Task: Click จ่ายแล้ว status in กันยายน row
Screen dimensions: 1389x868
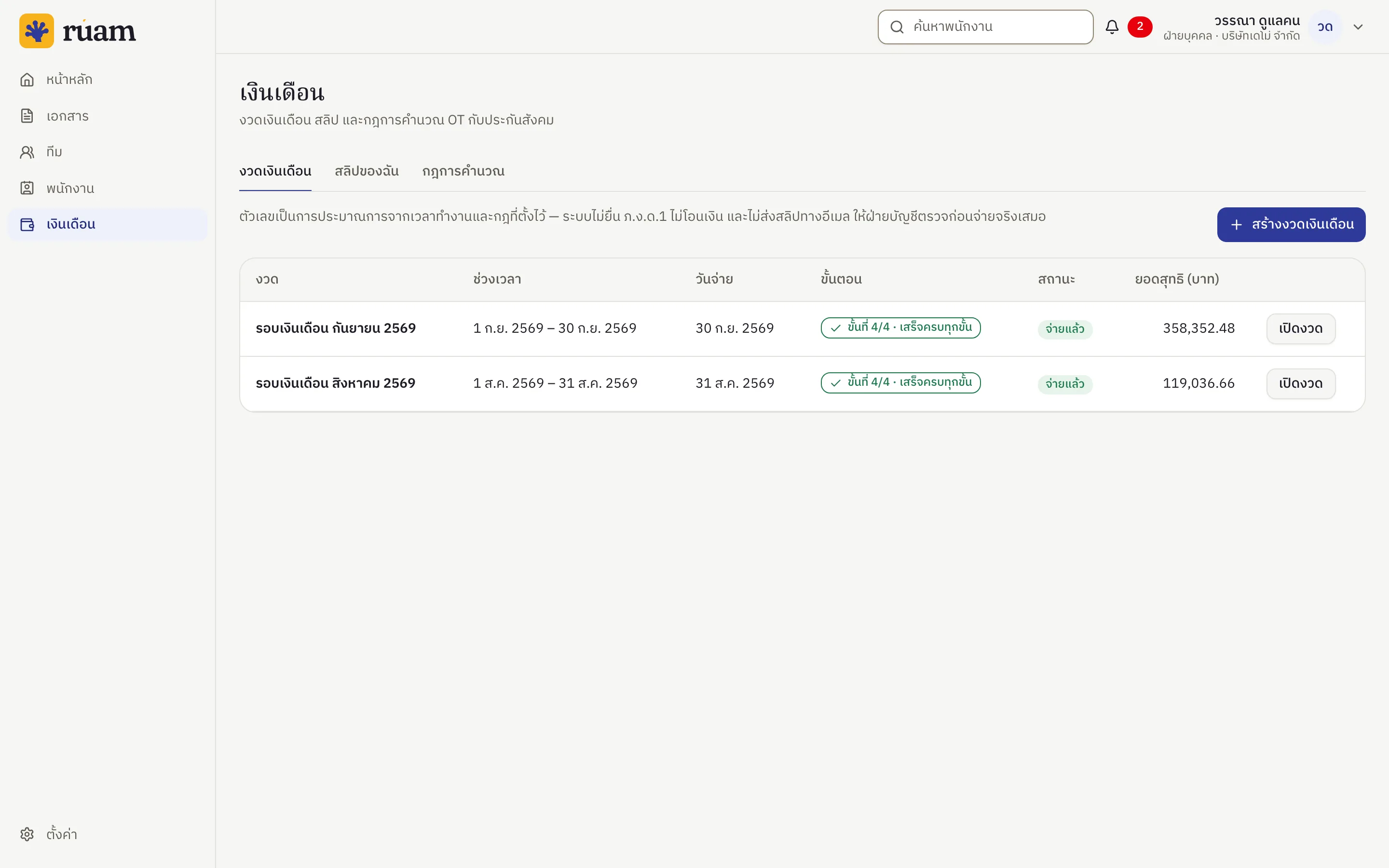Action: tap(1065, 329)
